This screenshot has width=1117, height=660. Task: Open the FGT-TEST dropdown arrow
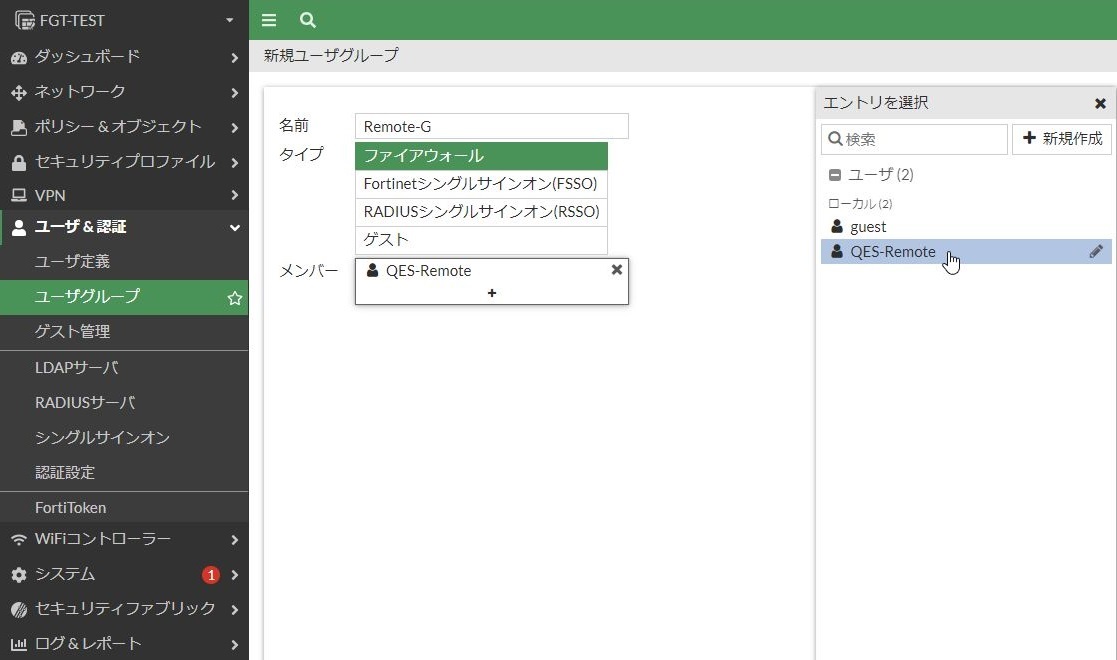(229, 20)
